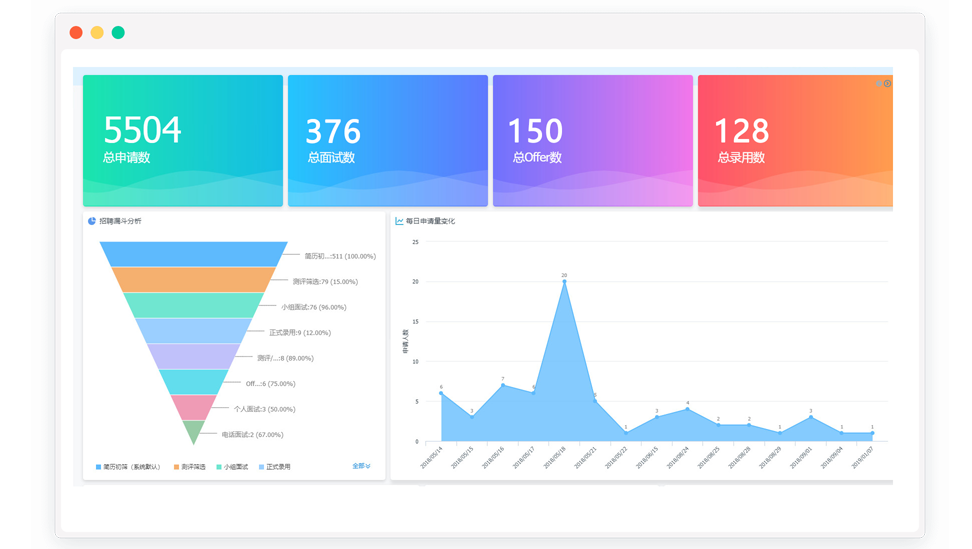The image size is (972, 549).
Task: Open the 376 总面试数 card
Action: (388, 141)
